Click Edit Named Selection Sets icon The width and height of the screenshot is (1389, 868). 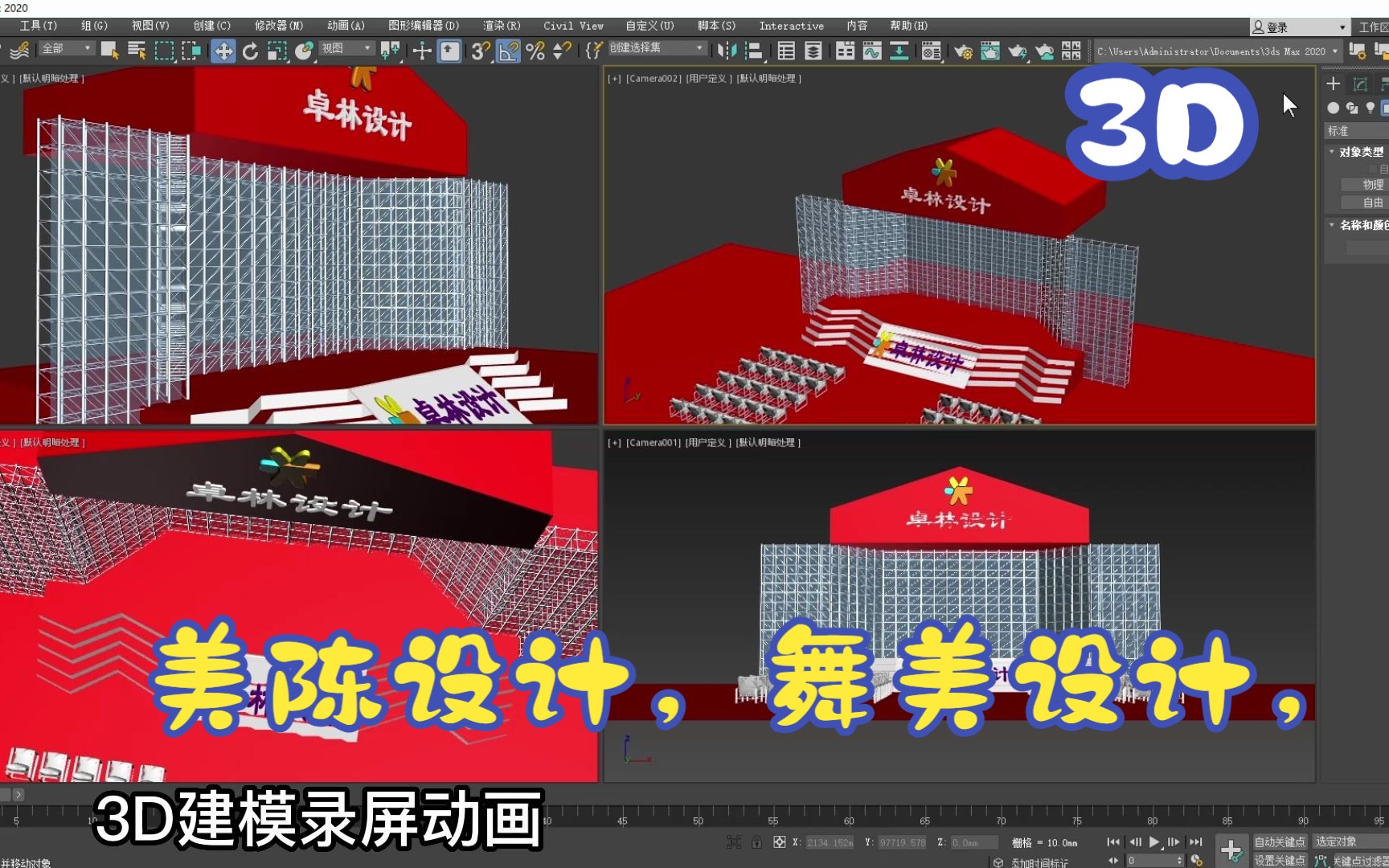593,51
